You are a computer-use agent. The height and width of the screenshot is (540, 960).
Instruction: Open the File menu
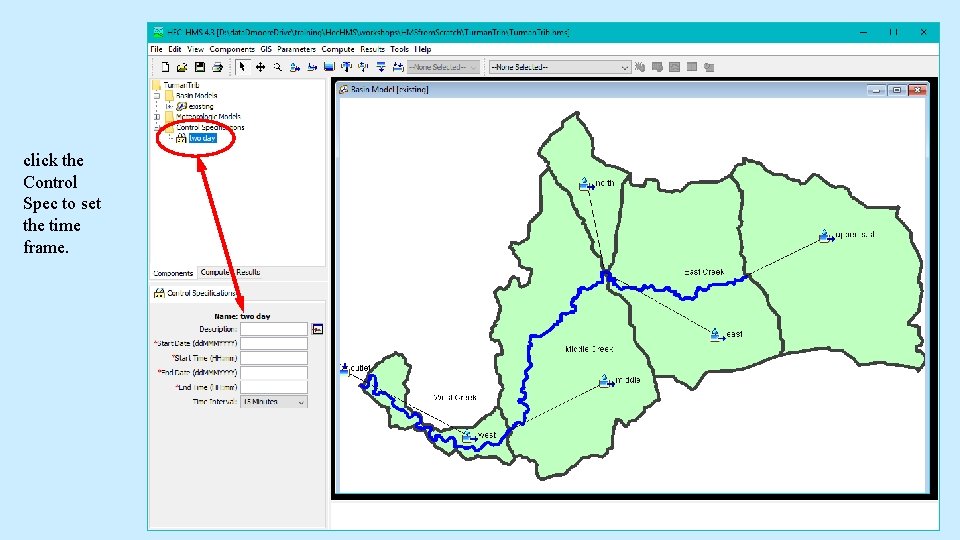coord(157,49)
